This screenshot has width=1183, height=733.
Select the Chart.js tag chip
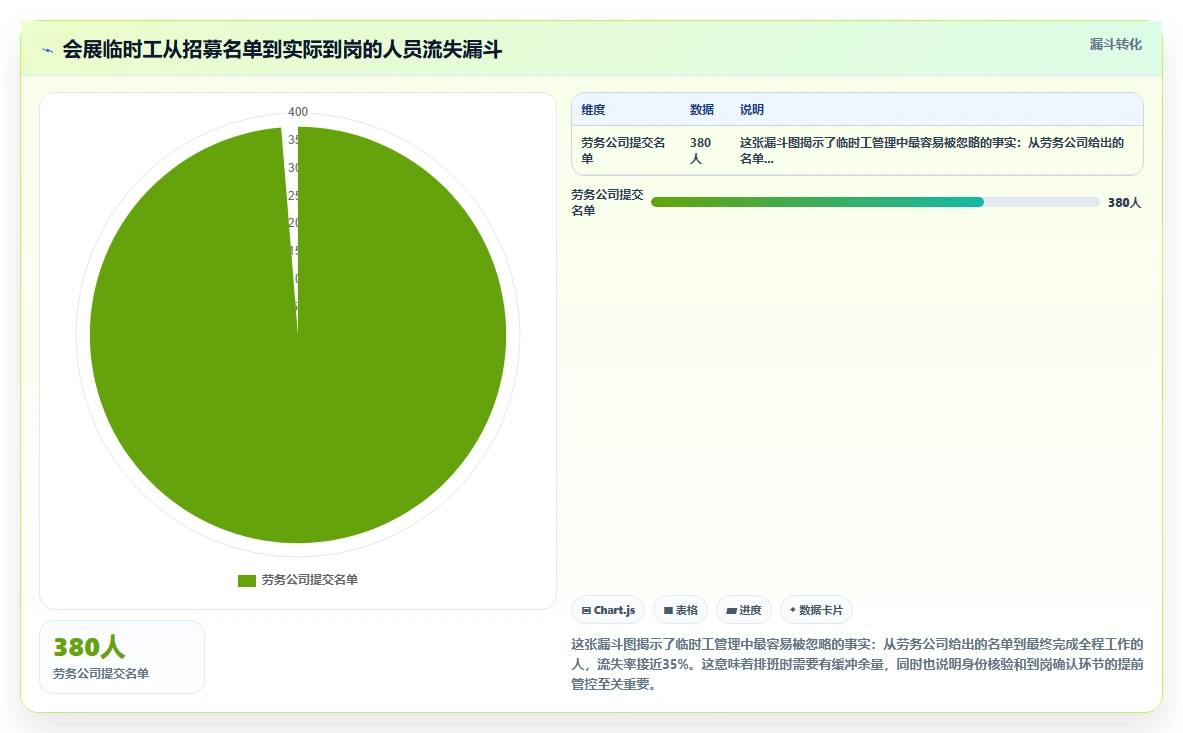(x=608, y=610)
